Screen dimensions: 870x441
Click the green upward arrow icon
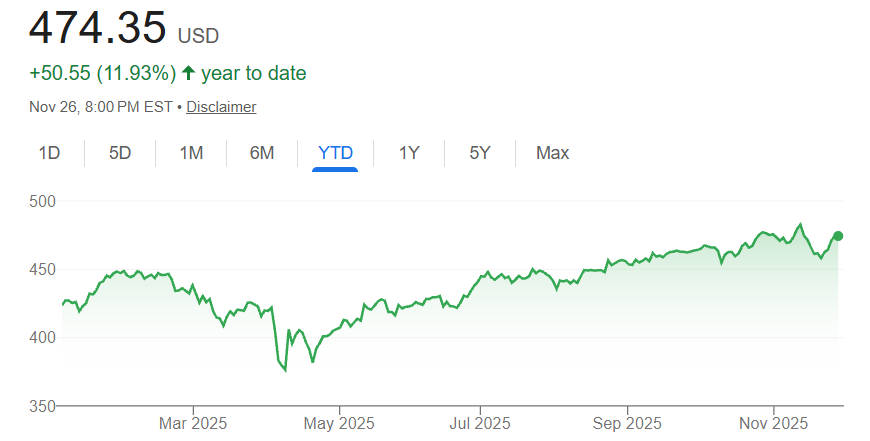pyautogui.click(x=187, y=73)
